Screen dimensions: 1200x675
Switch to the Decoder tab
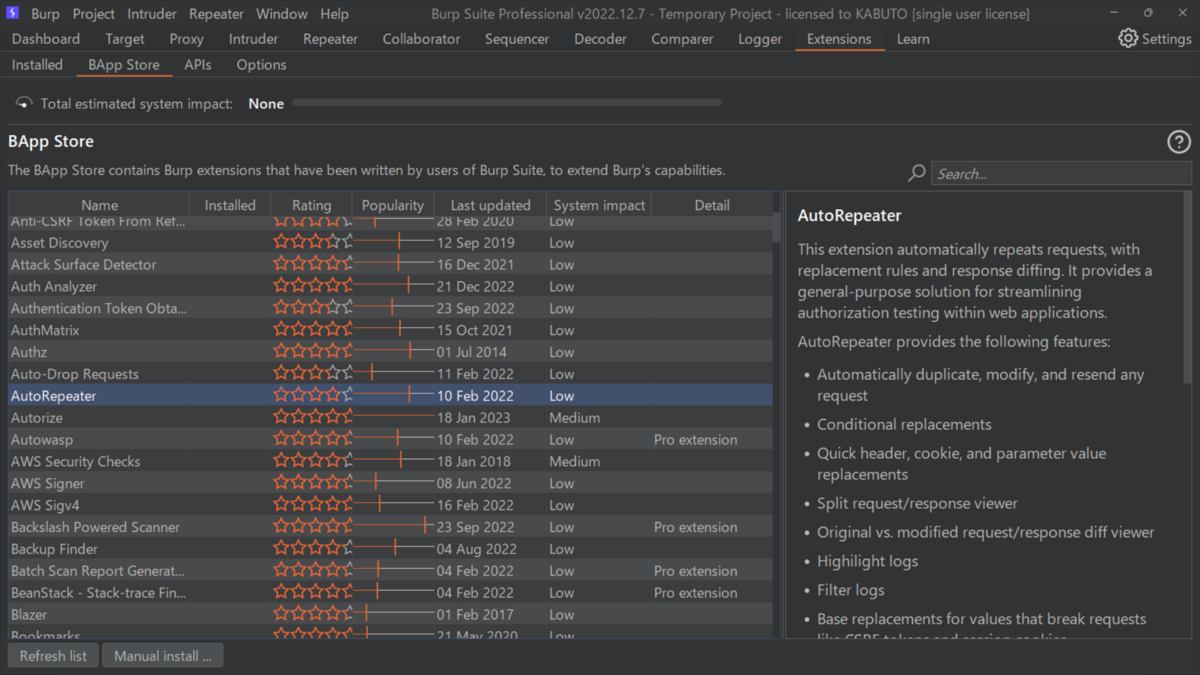click(x=600, y=38)
